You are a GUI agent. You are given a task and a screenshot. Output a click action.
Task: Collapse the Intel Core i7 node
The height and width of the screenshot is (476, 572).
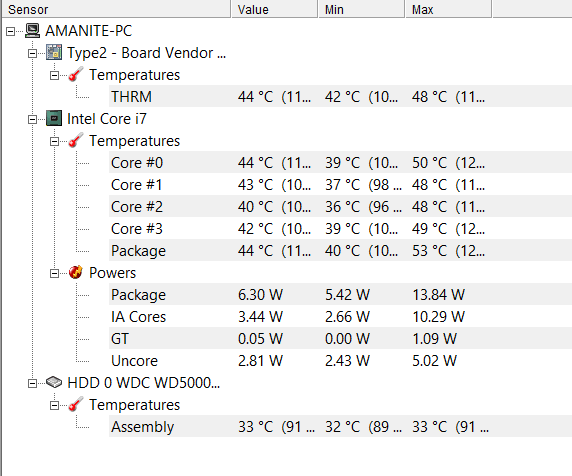click(x=32, y=119)
